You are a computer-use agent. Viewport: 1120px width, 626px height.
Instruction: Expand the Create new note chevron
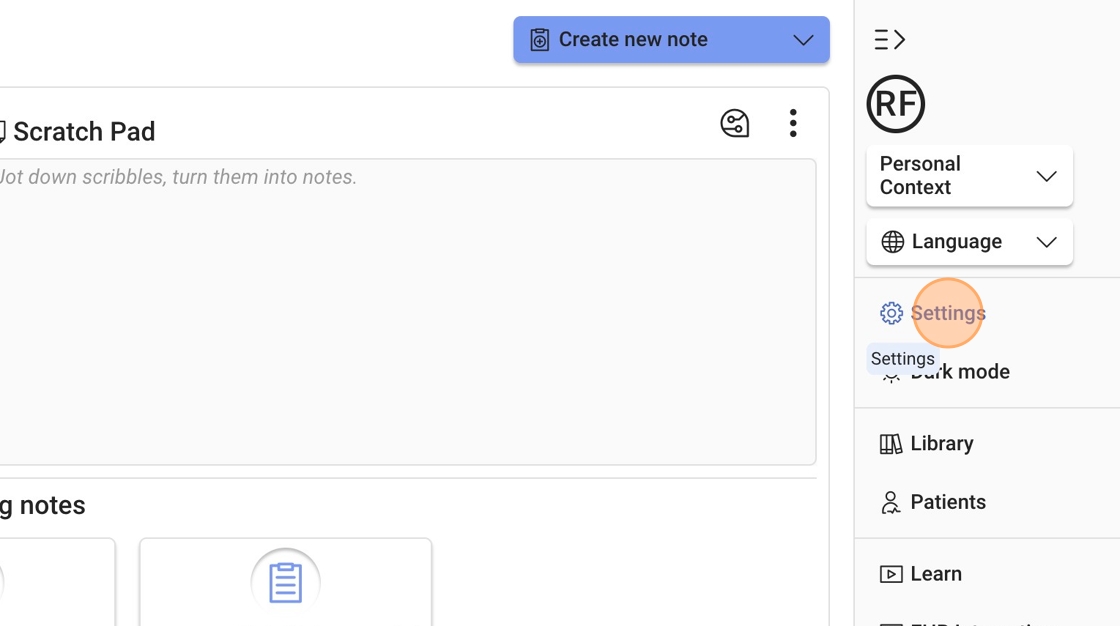click(803, 40)
